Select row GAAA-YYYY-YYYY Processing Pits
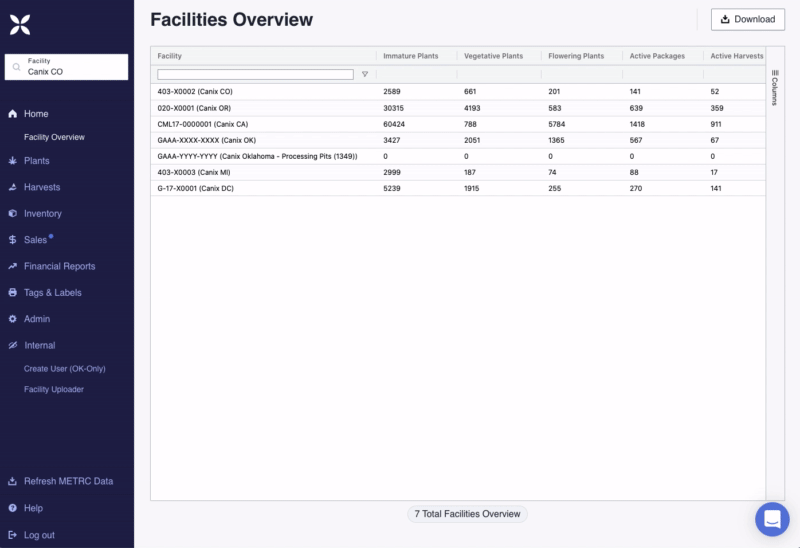Image resolution: width=800 pixels, height=548 pixels. click(458, 156)
